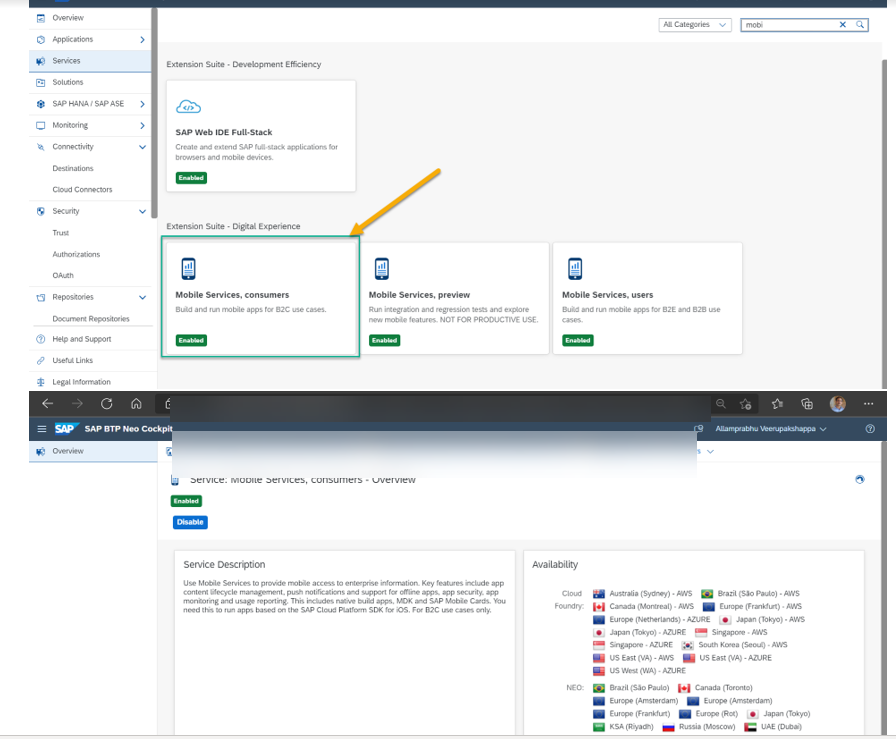Open Legal Information via its scales icon
This screenshot has width=896, height=739.
tap(41, 382)
